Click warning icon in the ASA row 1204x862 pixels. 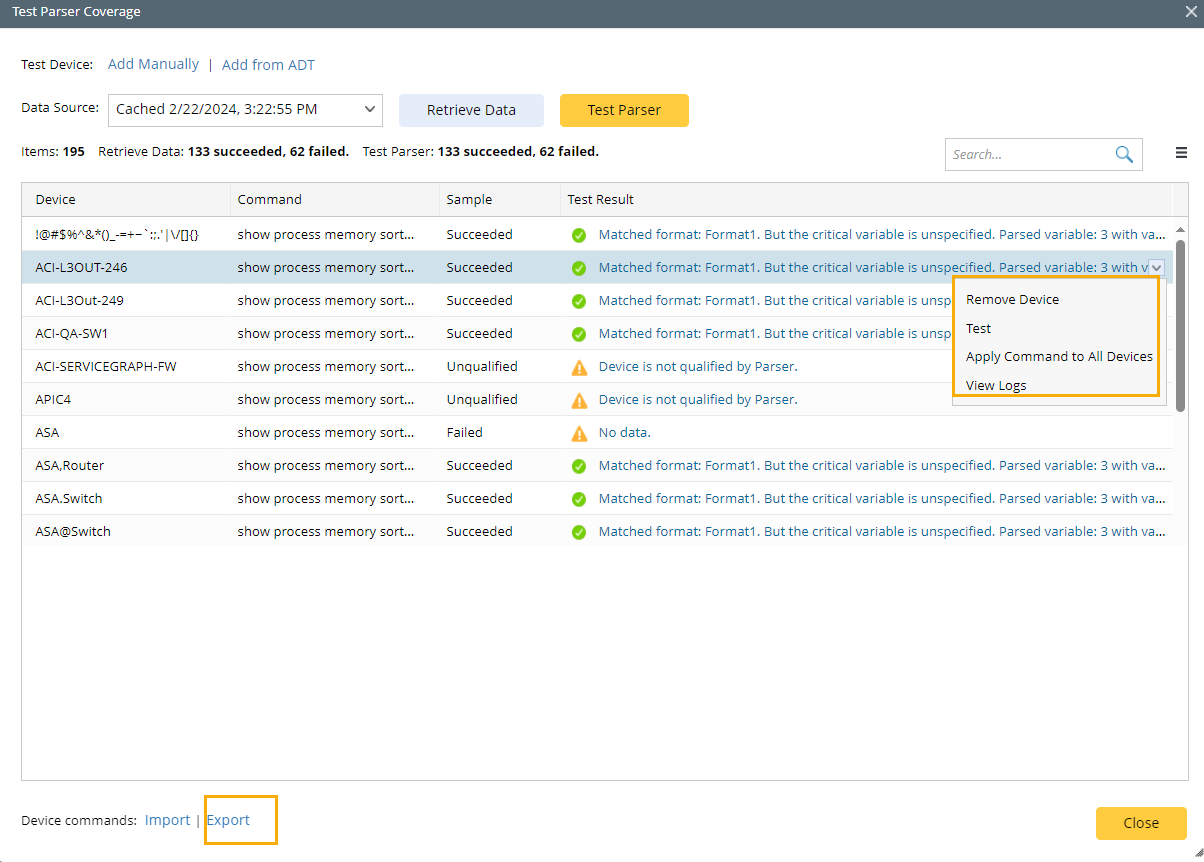[579, 433]
